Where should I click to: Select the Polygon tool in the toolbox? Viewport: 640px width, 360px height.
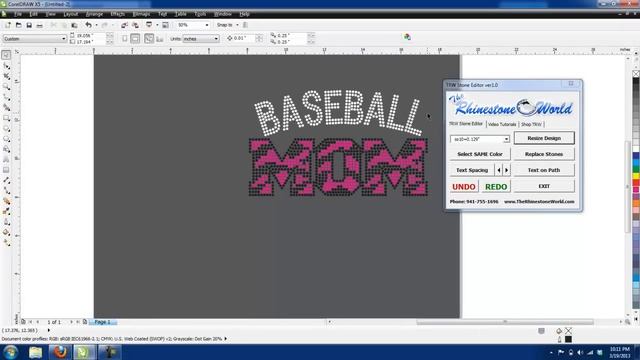6,139
